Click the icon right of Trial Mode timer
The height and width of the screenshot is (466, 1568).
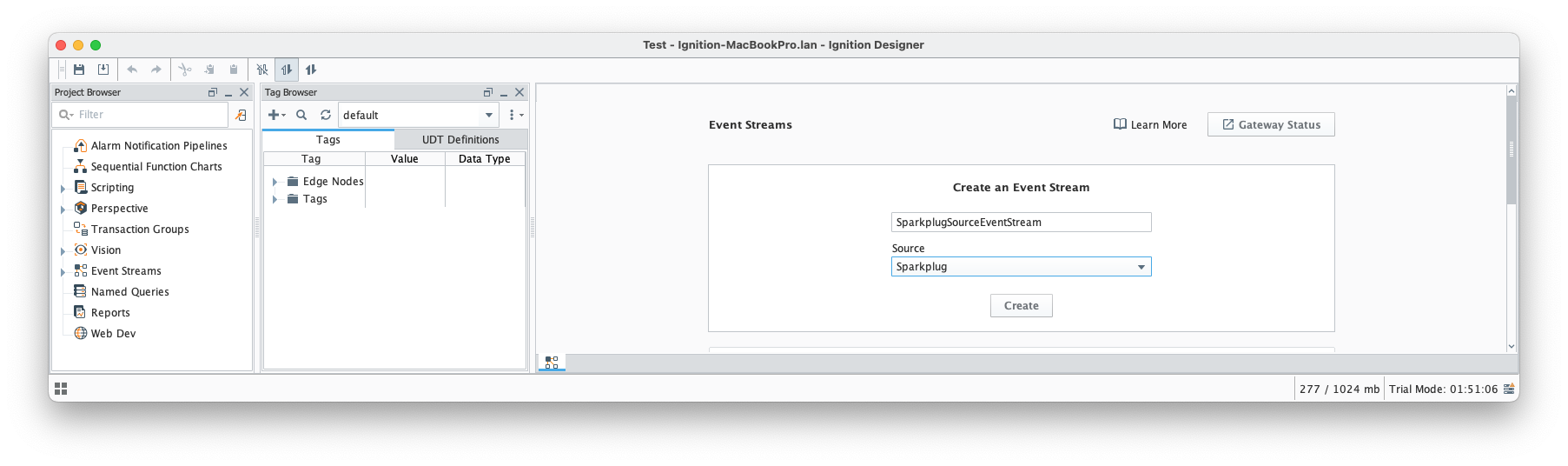[1510, 389]
